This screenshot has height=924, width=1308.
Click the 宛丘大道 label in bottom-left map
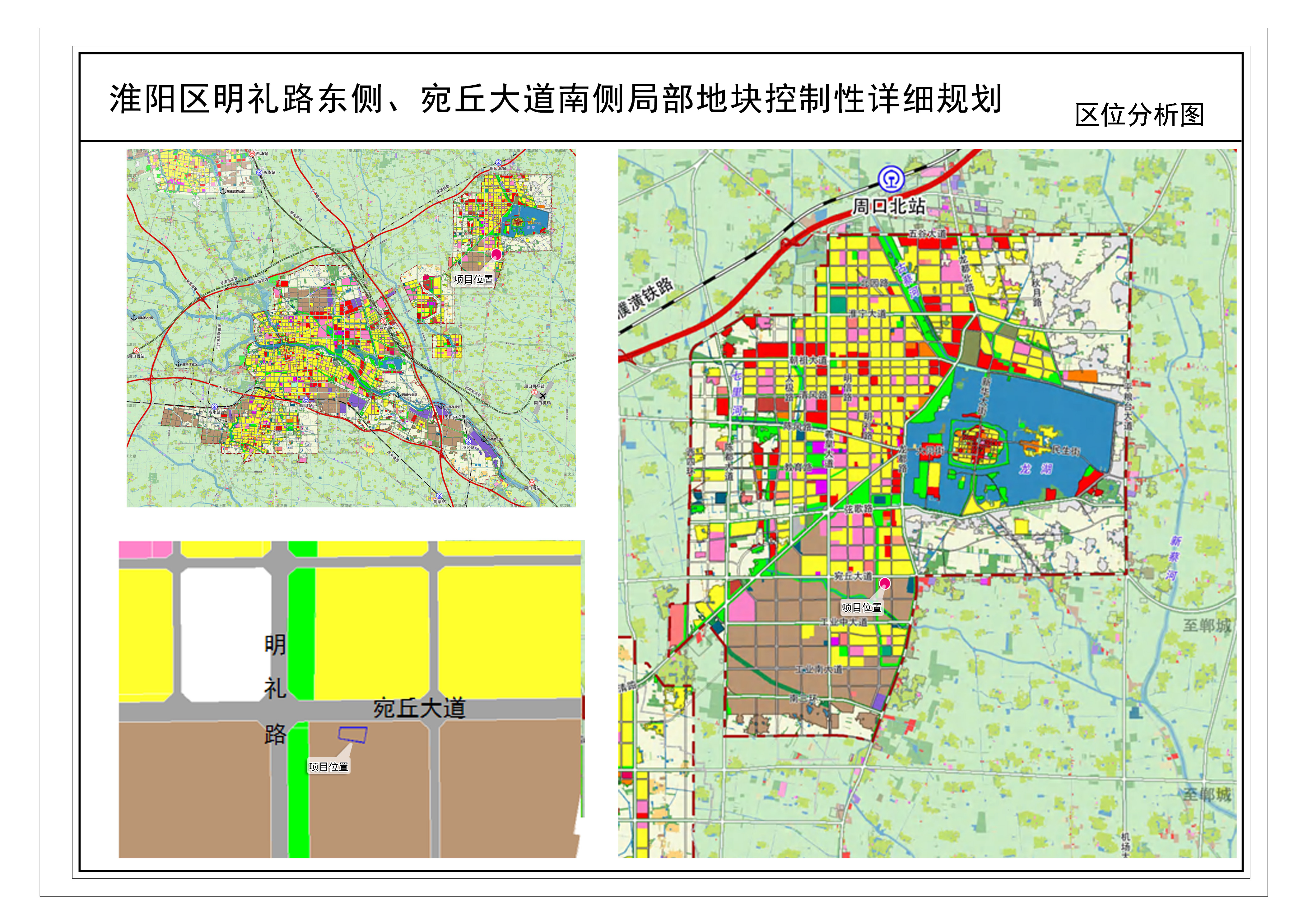tap(419, 709)
